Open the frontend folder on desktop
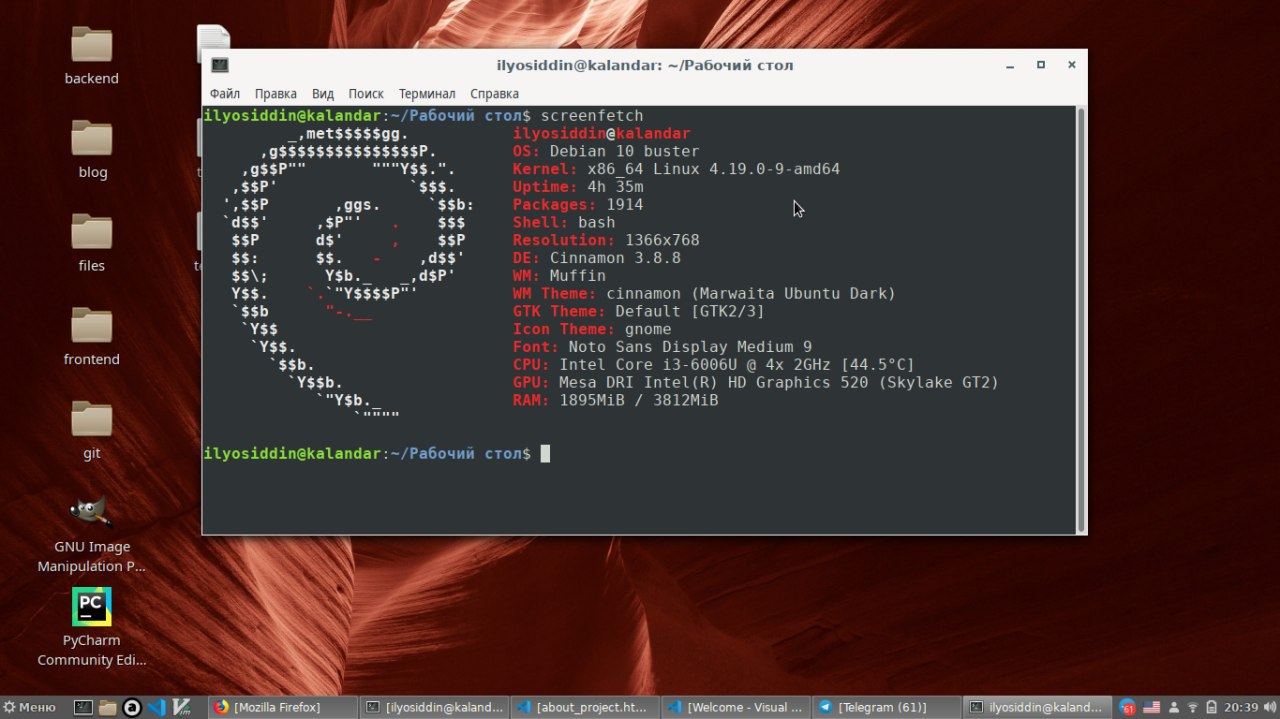Screen dimensions: 1280x719 (x=92, y=336)
